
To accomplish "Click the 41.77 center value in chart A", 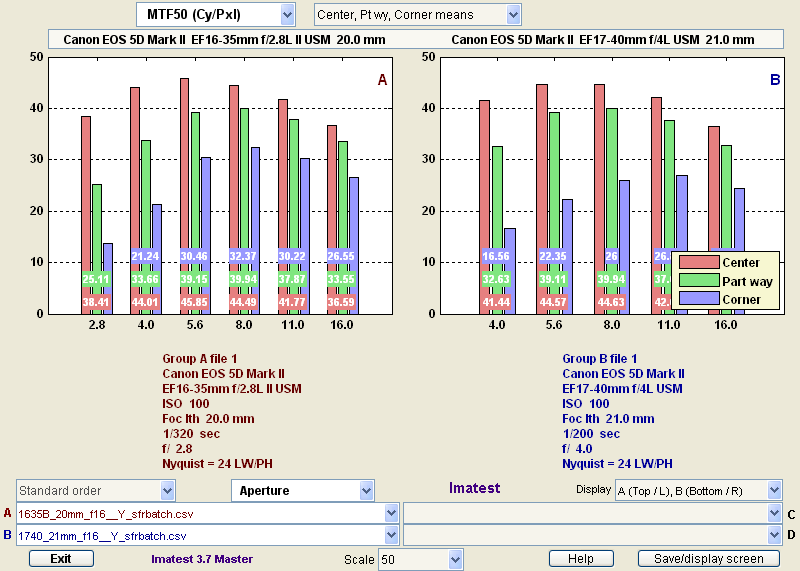I will [x=292, y=302].
